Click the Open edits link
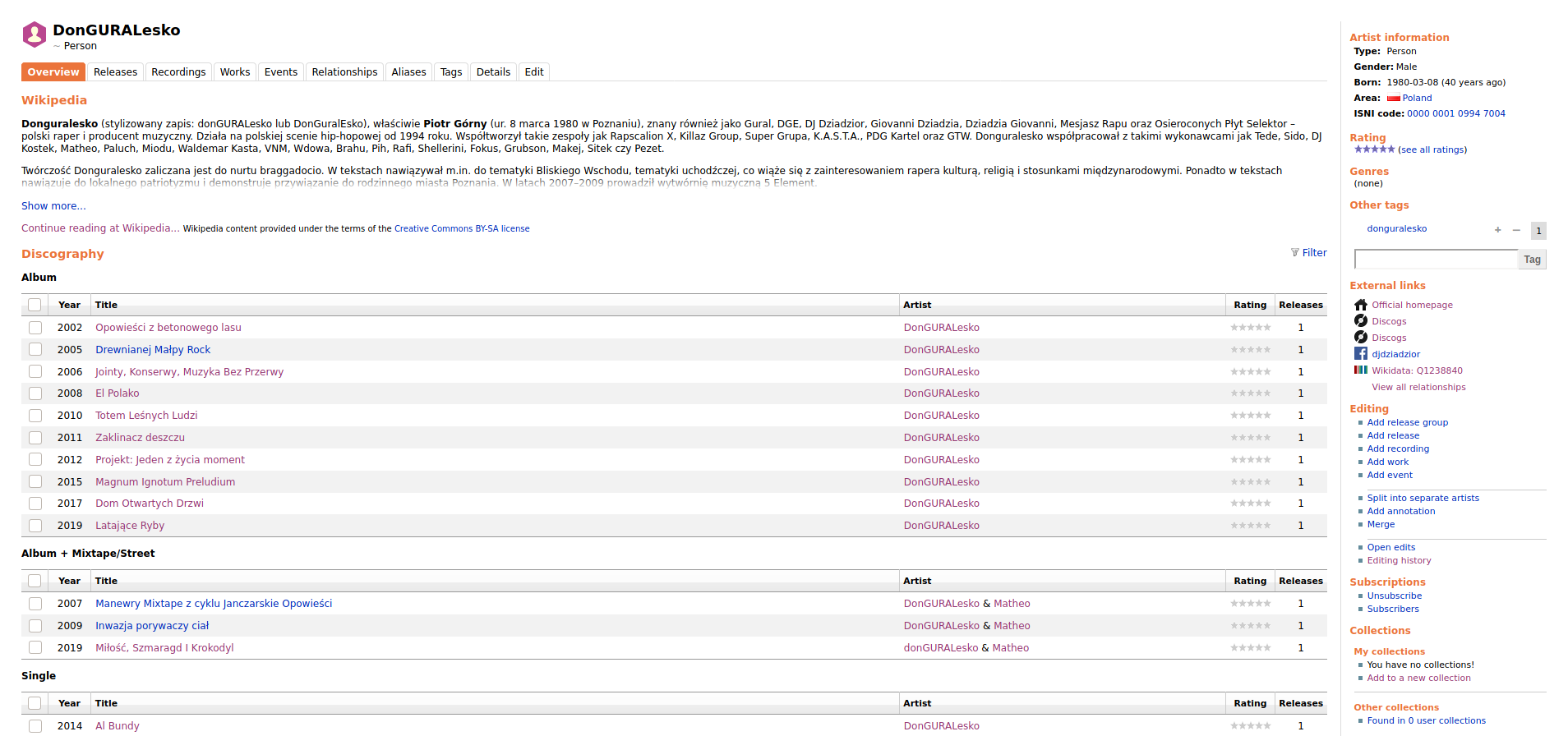Screen dimensions: 1568x736 (x=1391, y=548)
